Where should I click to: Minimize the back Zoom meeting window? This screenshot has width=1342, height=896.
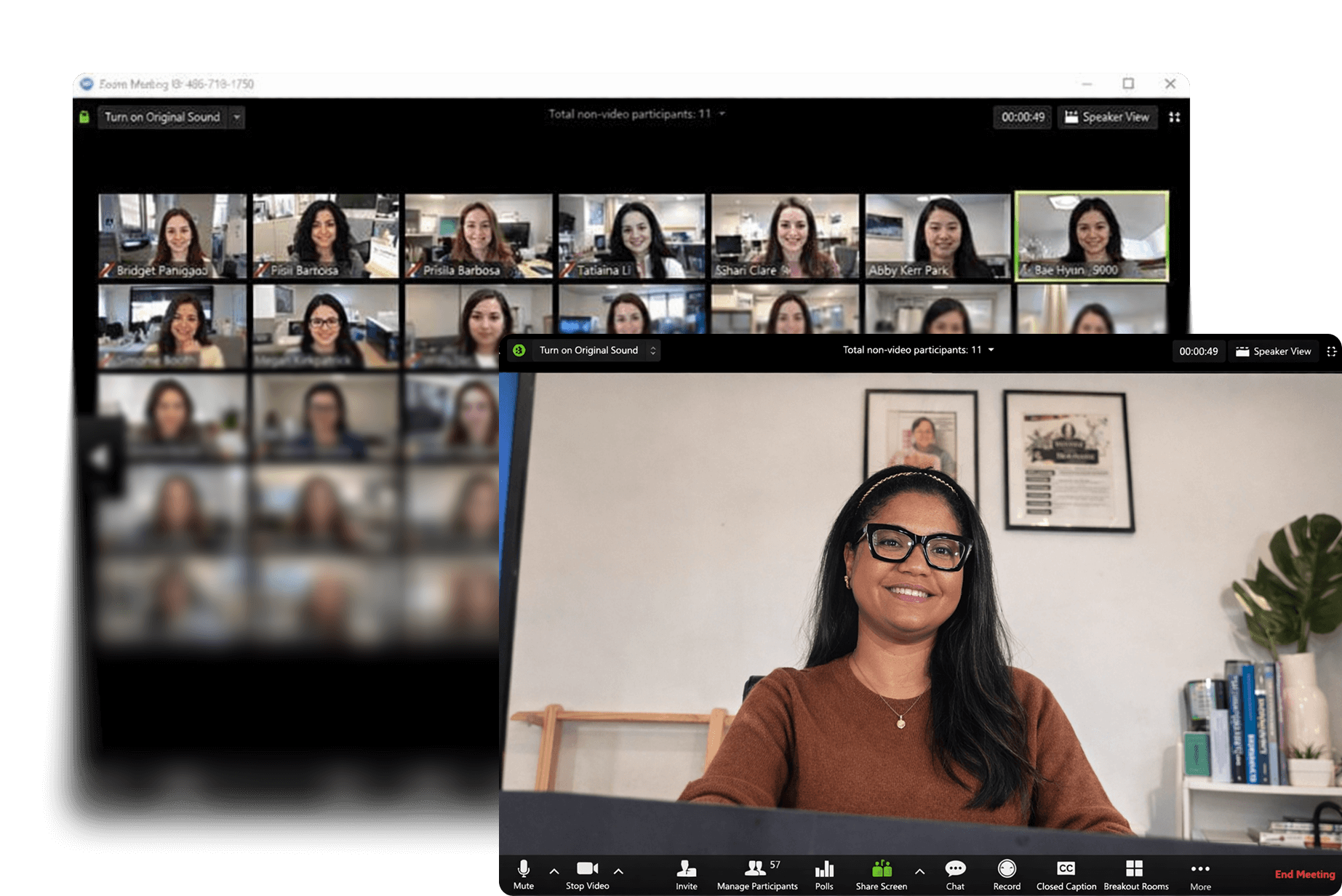[1087, 84]
